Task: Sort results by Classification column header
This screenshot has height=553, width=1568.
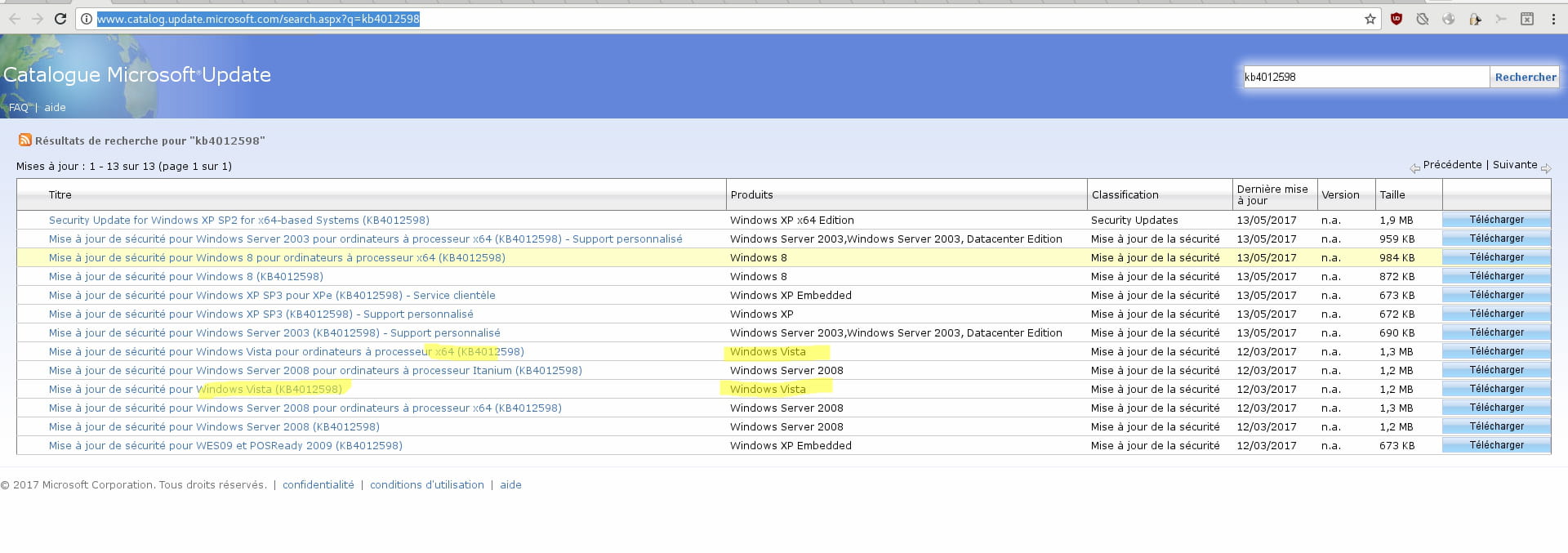Action: pos(1125,194)
